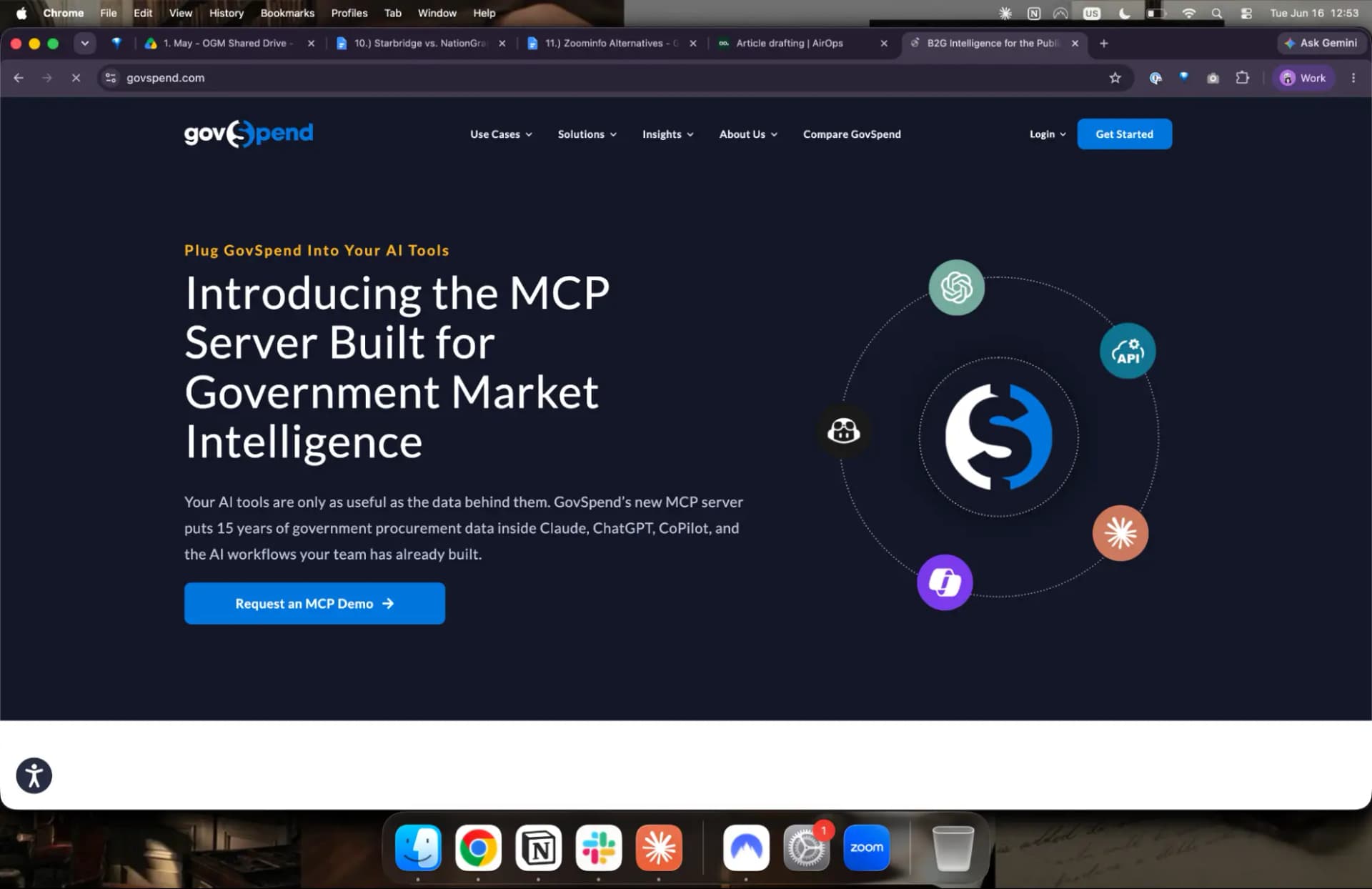1372x889 pixels.
Task: Click the Get Started button
Action: click(1124, 134)
